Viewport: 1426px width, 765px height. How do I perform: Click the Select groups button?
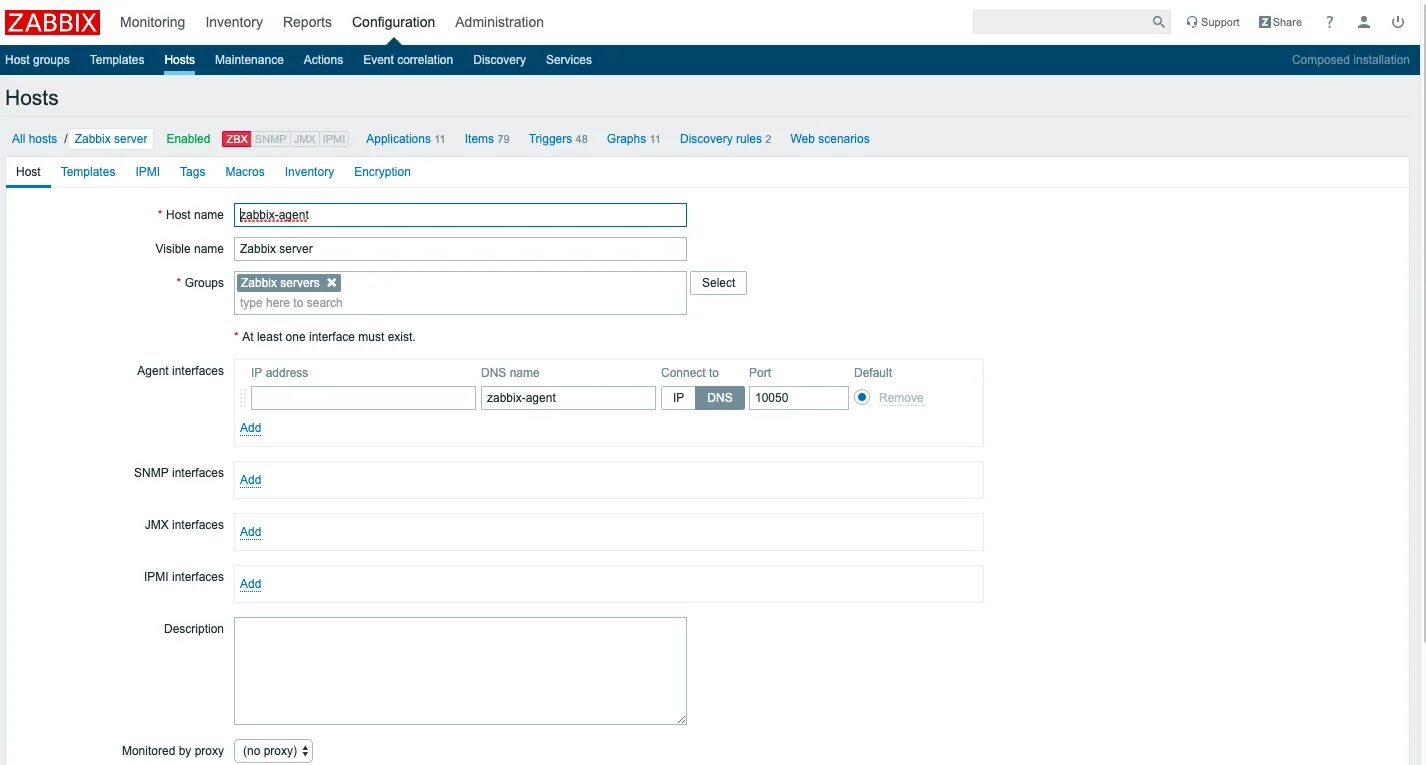point(718,283)
